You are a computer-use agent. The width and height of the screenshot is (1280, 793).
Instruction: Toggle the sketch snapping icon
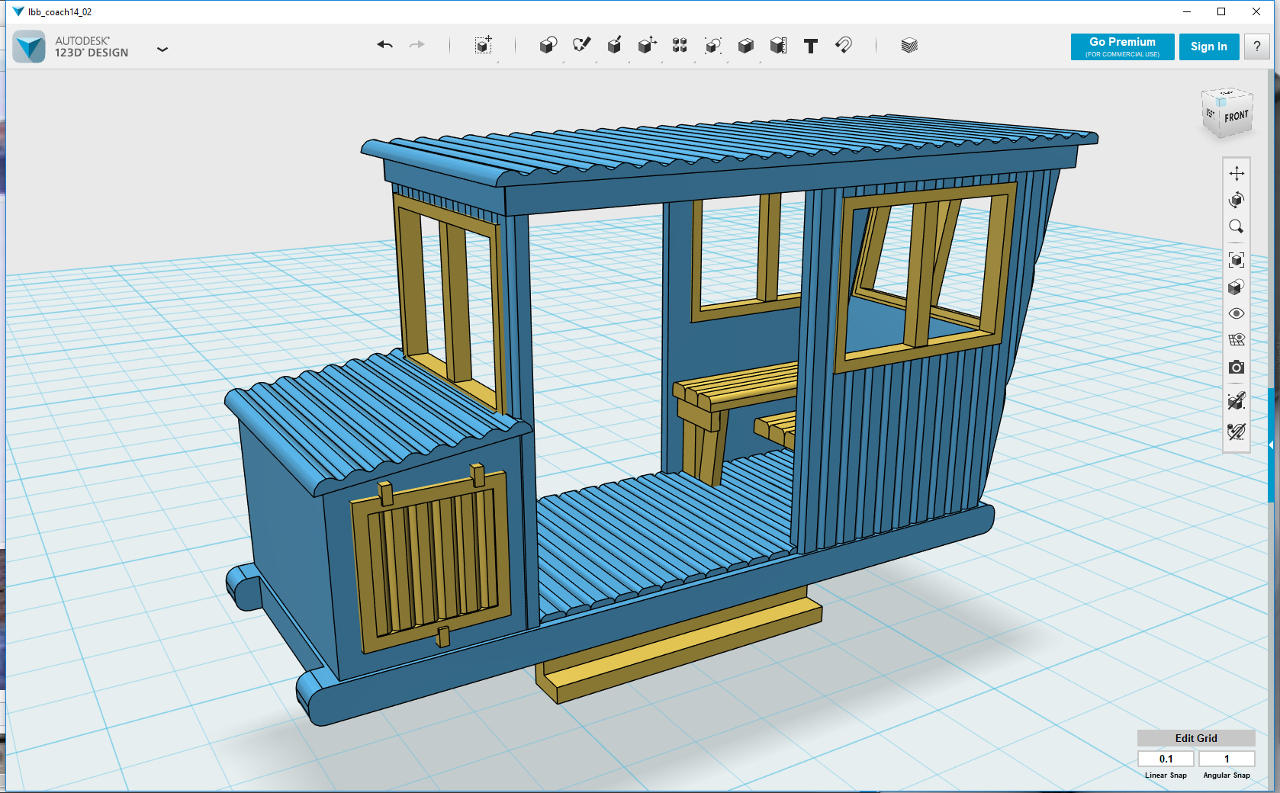coord(1237,401)
